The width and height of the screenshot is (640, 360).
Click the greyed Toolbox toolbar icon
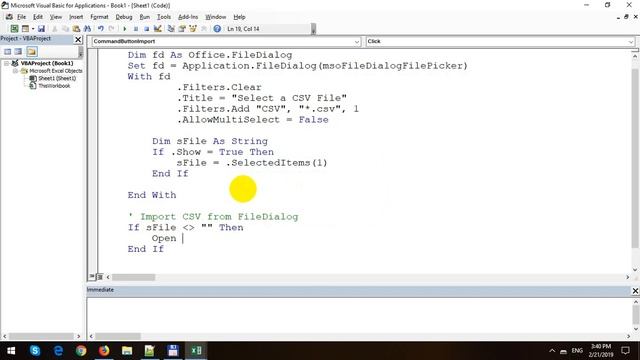(x=204, y=29)
